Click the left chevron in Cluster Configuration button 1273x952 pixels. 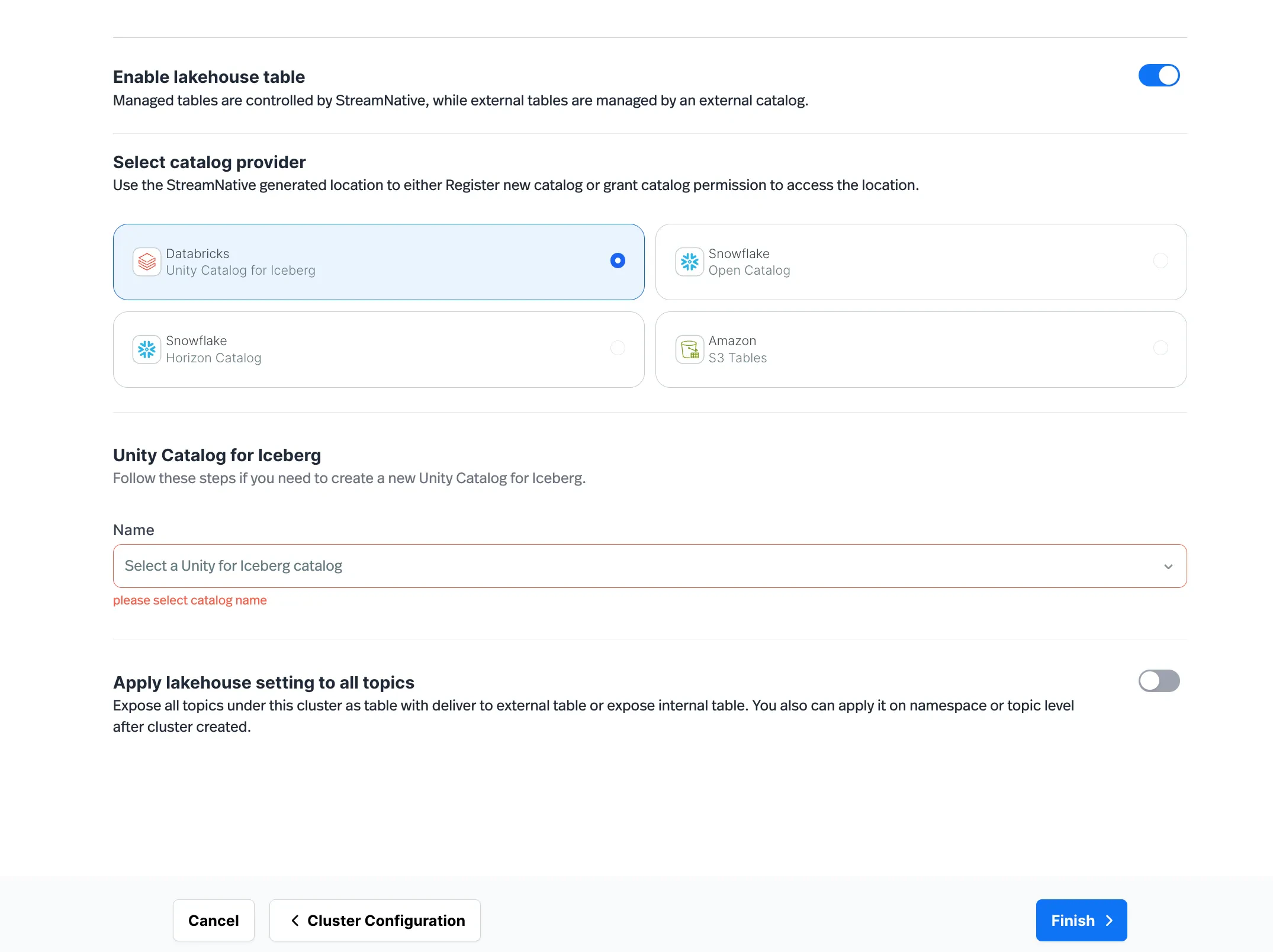coord(295,921)
